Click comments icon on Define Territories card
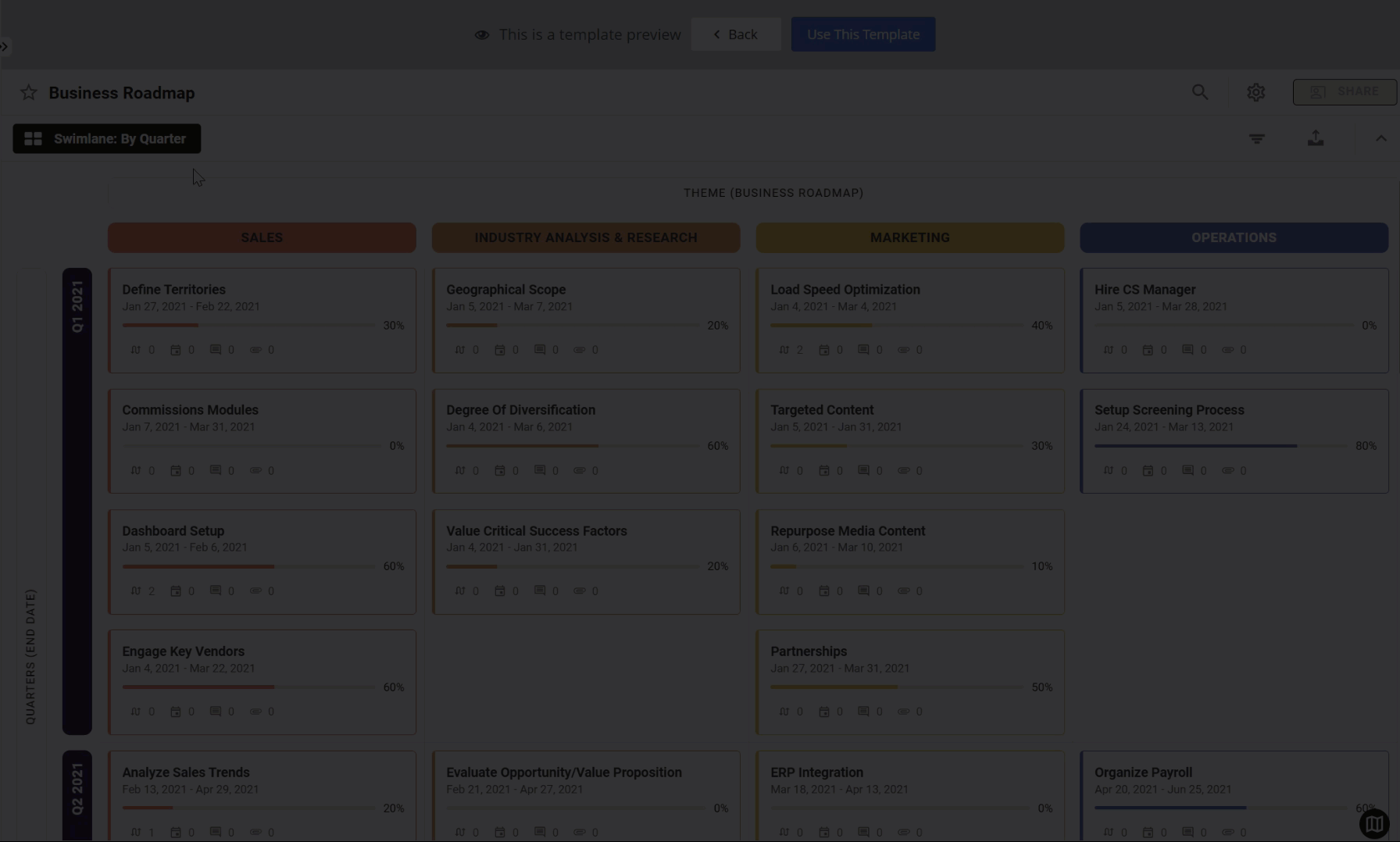Screen dimensions: 1400x842 click(216, 350)
